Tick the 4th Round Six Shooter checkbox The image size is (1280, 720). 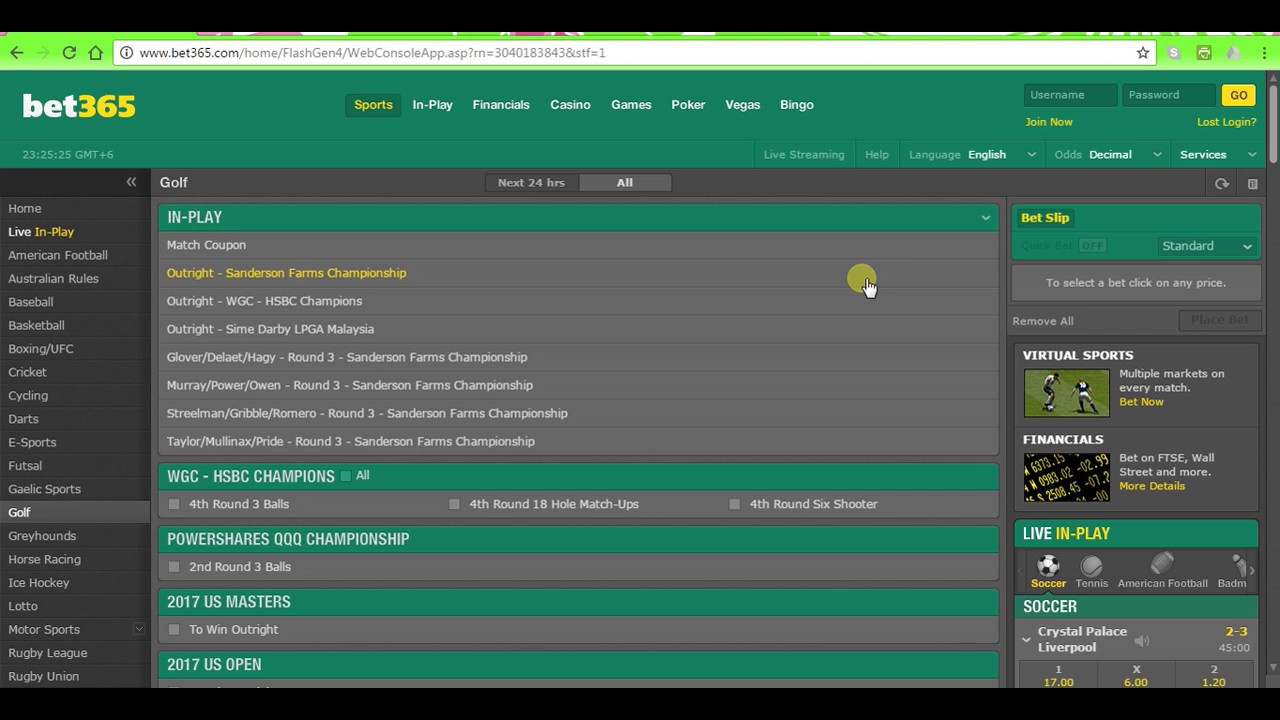(x=734, y=504)
